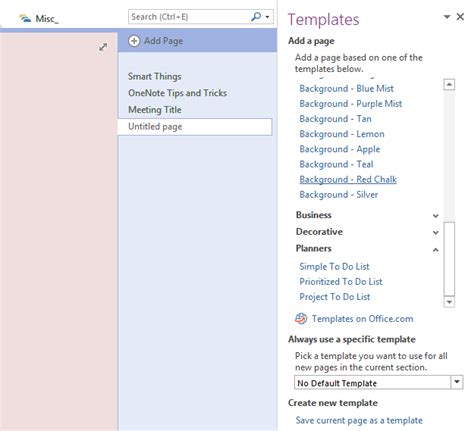
Task: Click the default template dropdown arrow
Action: (457, 382)
